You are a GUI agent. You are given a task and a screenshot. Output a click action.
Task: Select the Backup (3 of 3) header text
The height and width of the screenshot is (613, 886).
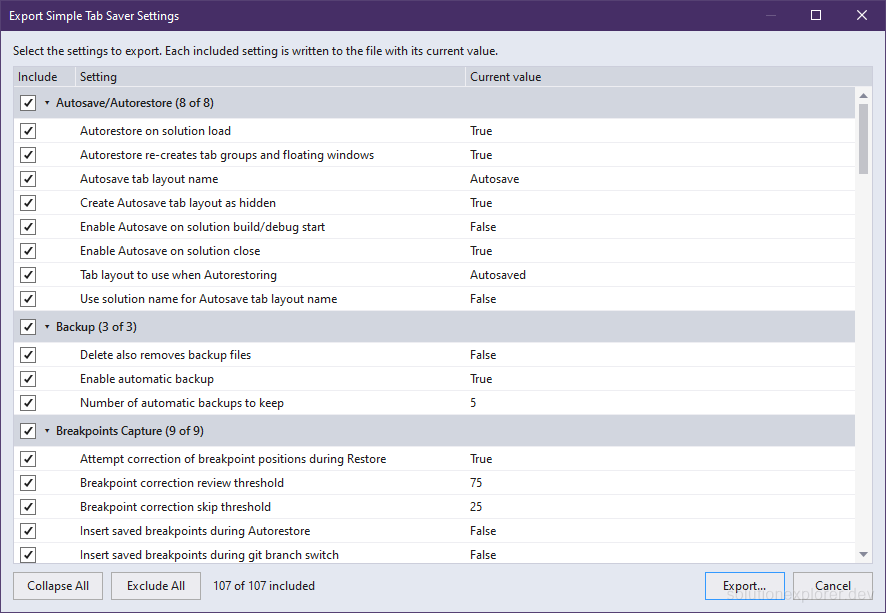tap(96, 327)
